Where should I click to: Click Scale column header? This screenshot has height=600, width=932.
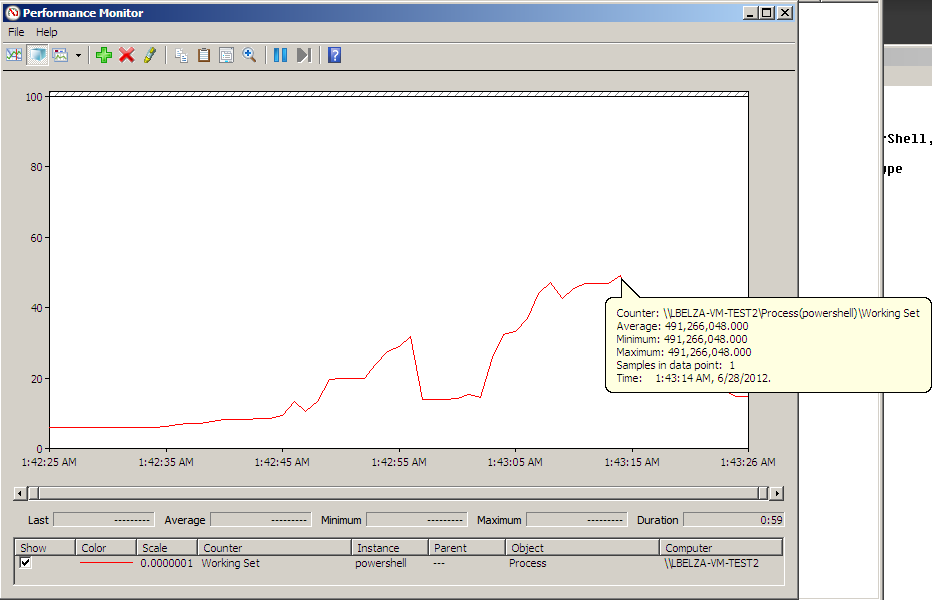pyautogui.click(x=168, y=548)
